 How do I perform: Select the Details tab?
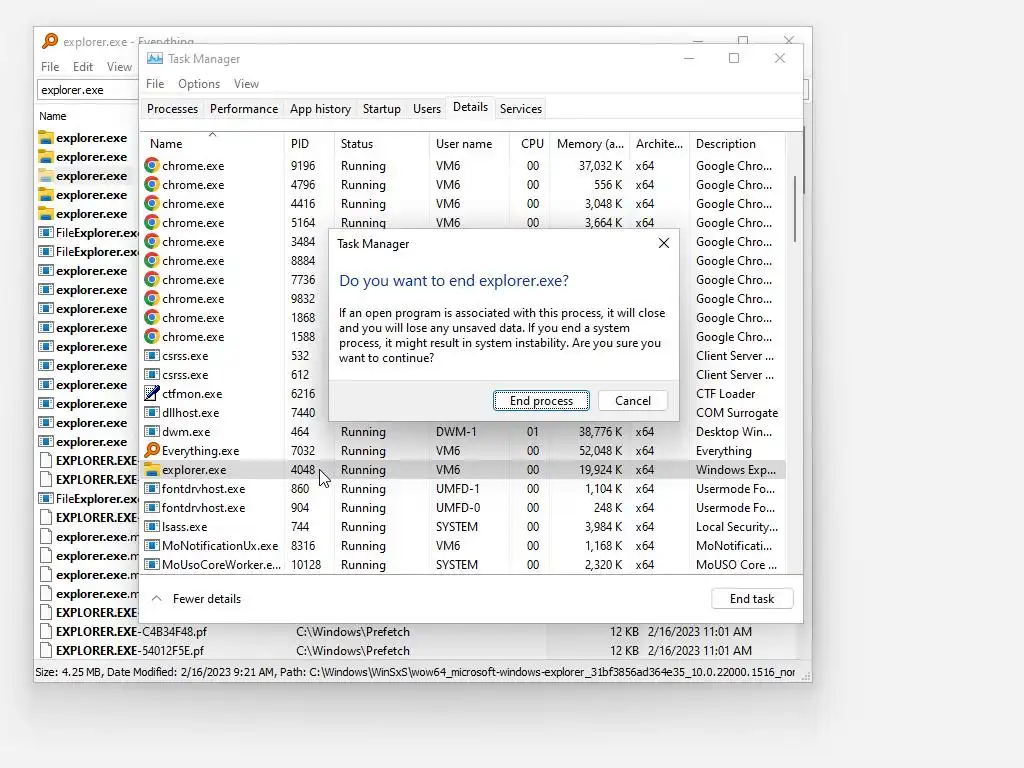(x=470, y=107)
